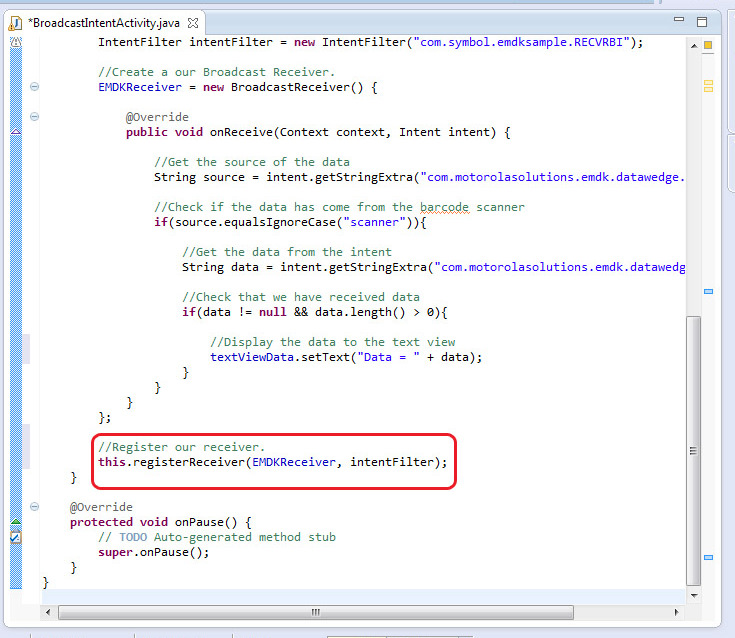Screen dimensions: 735x638
Task: Collapse the onPause method fold toggle
Action: [x=35, y=507]
